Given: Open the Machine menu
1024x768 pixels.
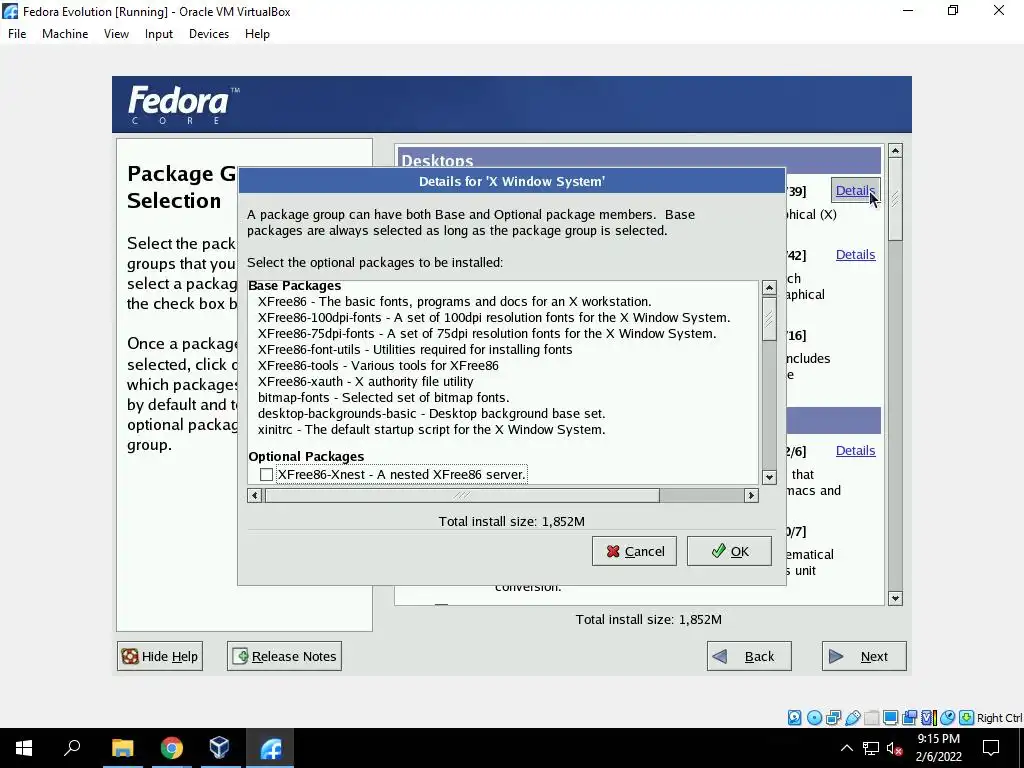Looking at the screenshot, I should [x=65, y=34].
